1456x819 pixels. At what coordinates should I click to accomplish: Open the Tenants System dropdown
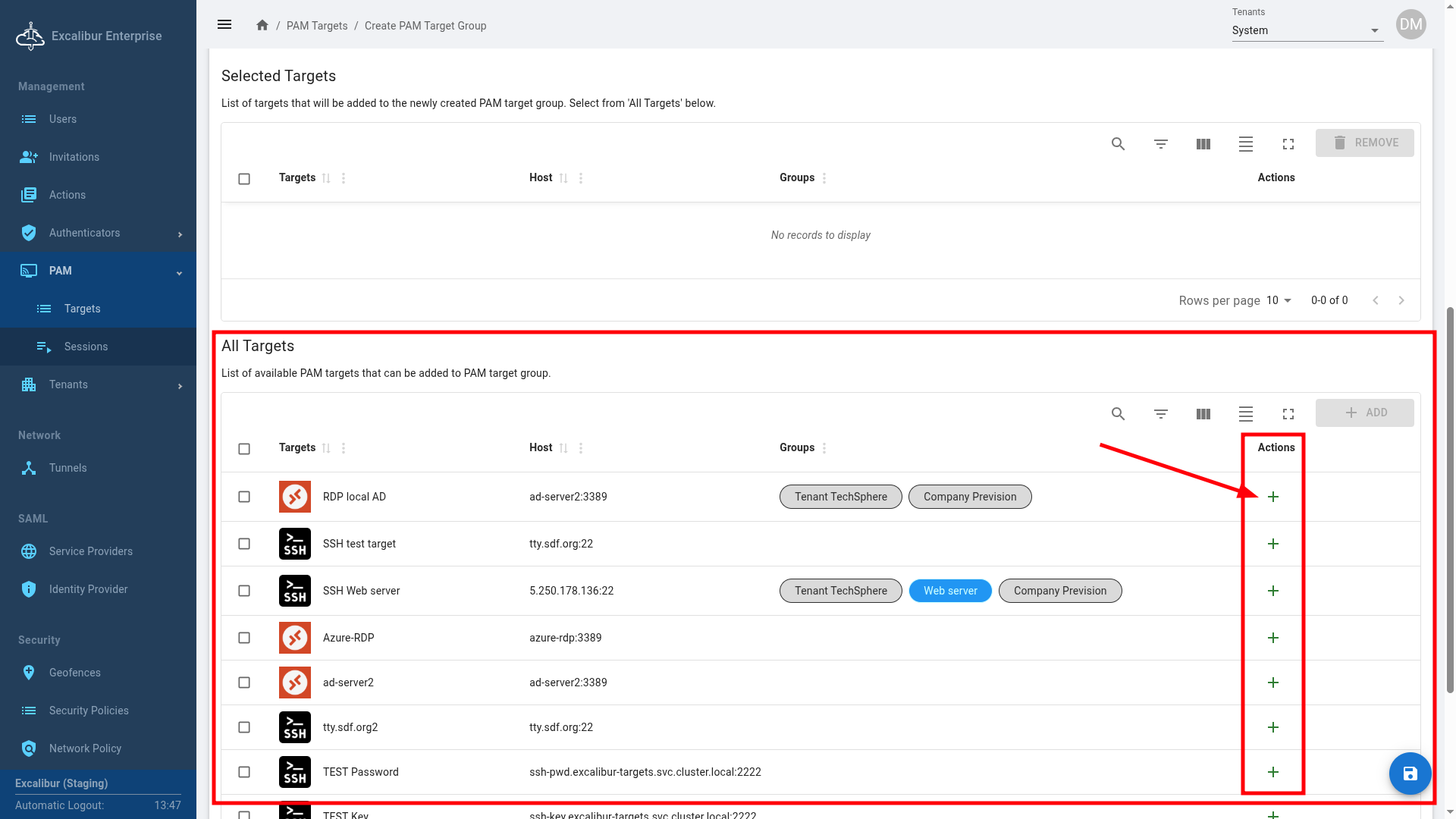coord(1306,30)
